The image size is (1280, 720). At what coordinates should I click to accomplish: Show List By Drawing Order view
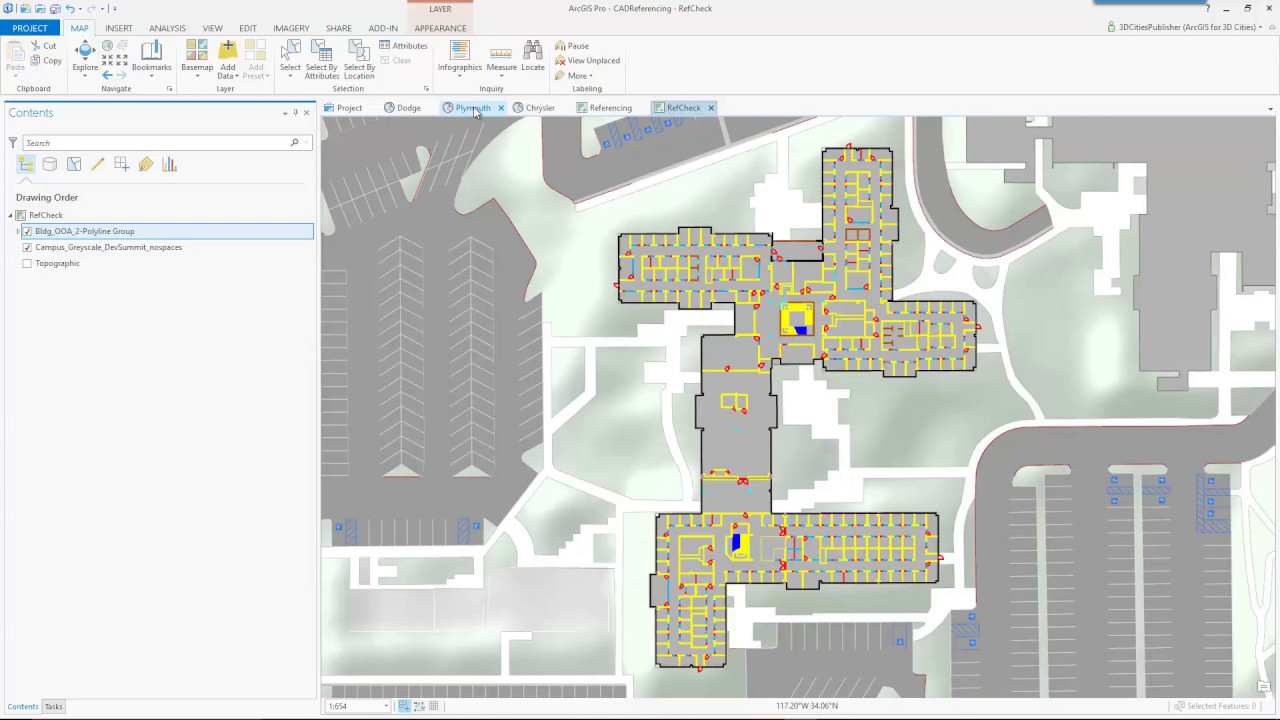pyautogui.click(x=26, y=165)
